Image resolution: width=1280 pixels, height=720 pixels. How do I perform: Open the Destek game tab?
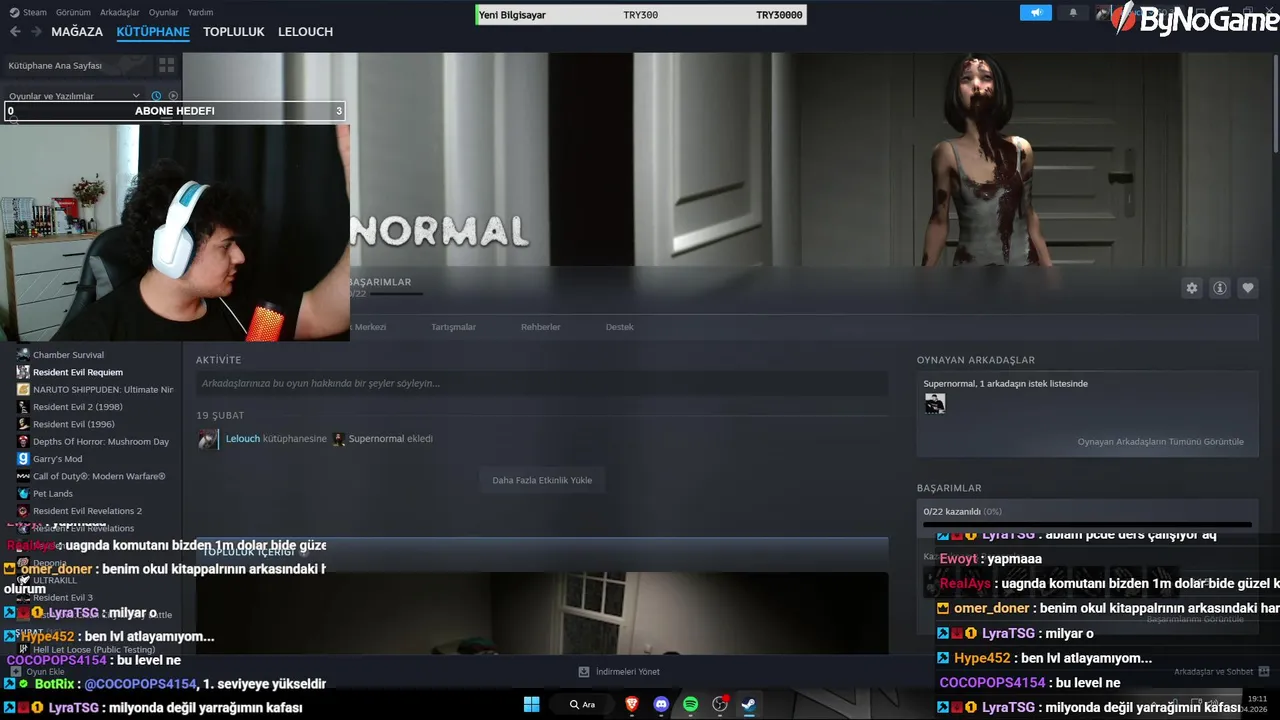point(619,327)
